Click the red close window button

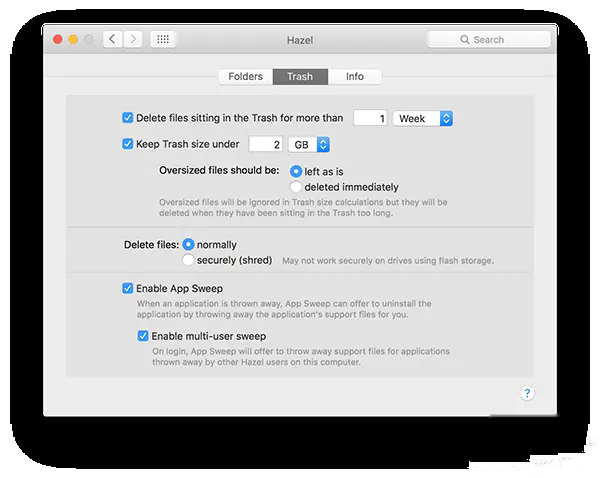point(58,39)
